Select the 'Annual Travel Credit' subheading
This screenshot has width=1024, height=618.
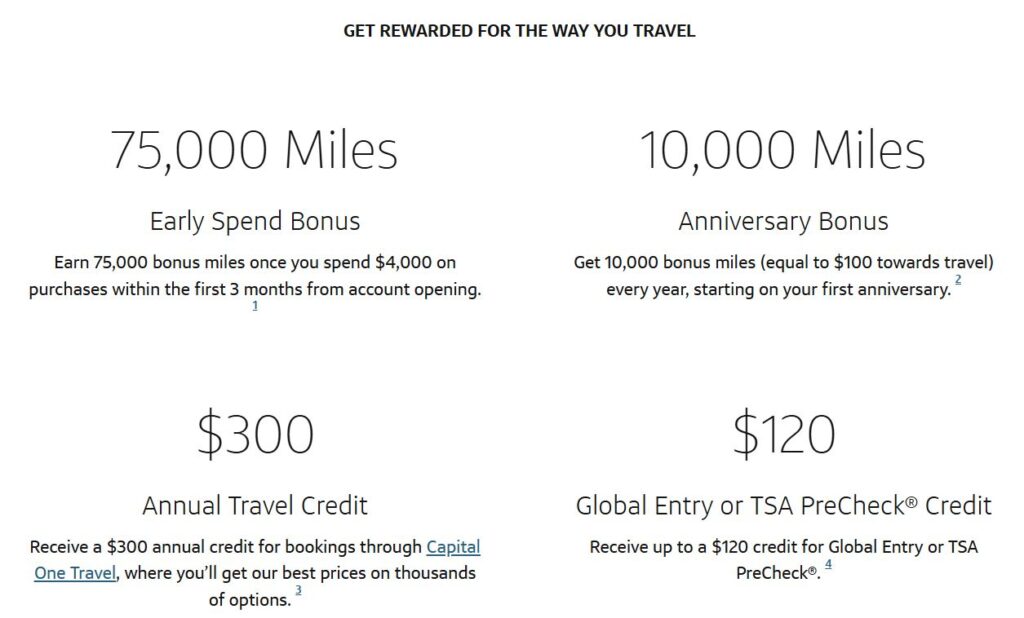click(x=255, y=505)
